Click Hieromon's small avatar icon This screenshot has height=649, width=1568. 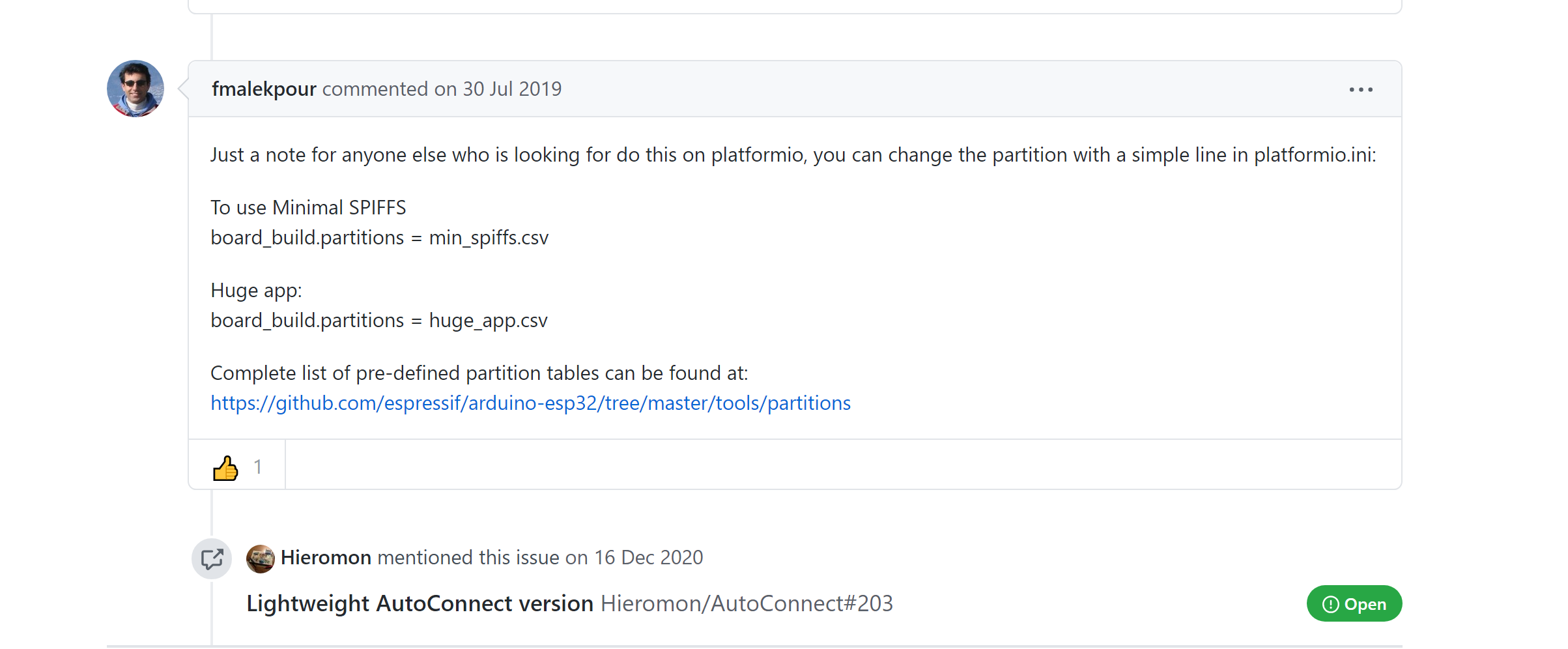[x=261, y=558]
